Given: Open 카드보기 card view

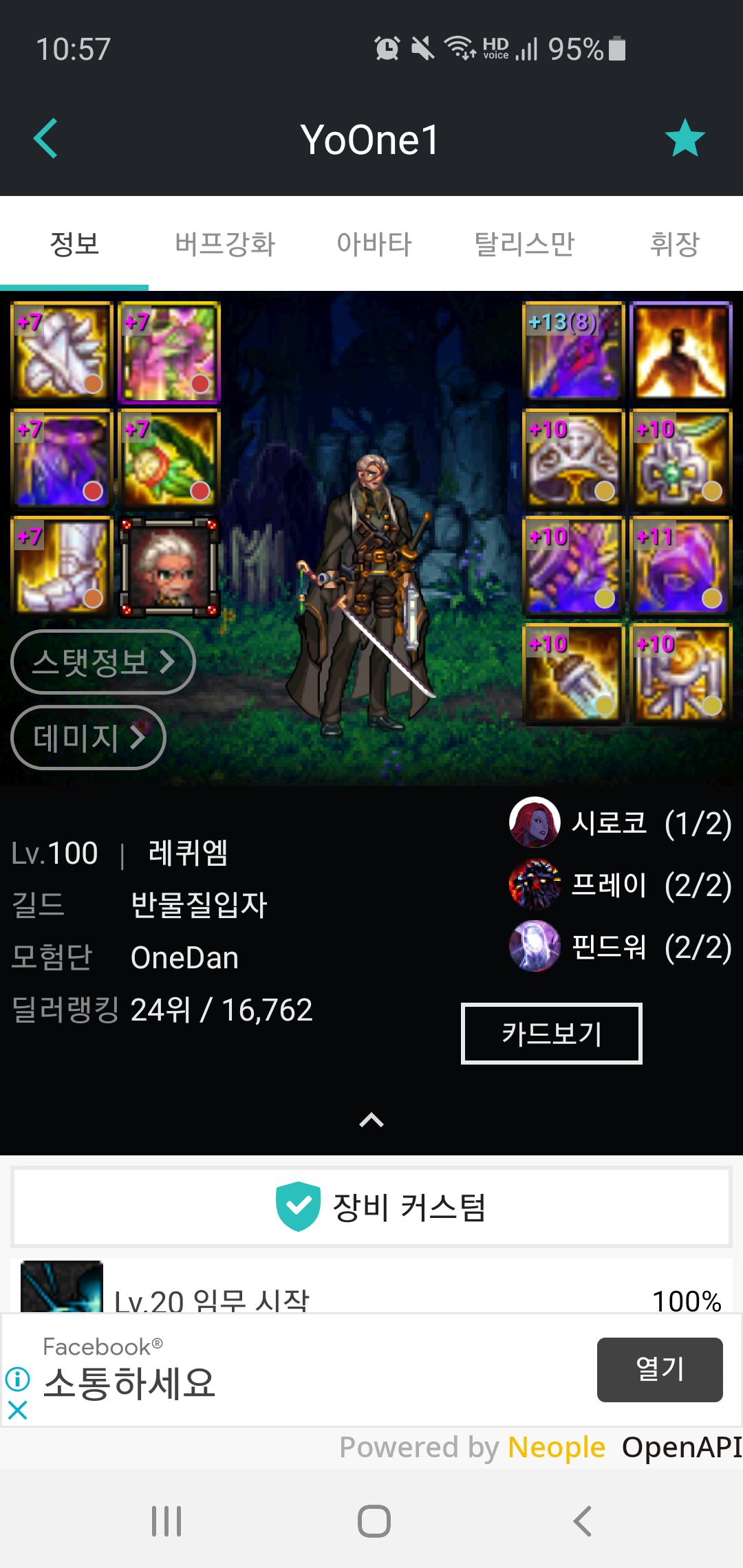Looking at the screenshot, I should [552, 1034].
